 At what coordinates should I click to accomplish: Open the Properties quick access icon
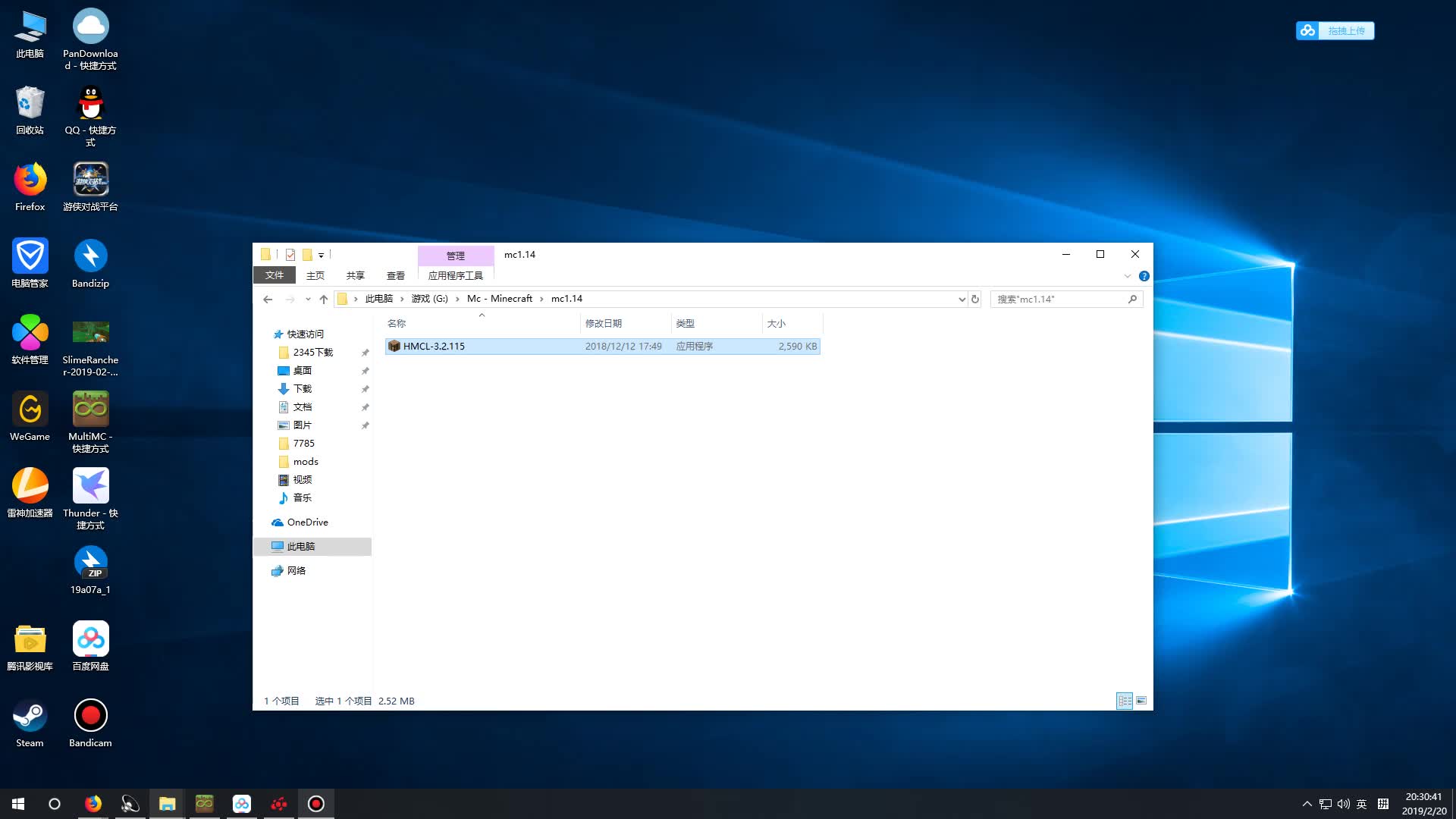(x=290, y=255)
